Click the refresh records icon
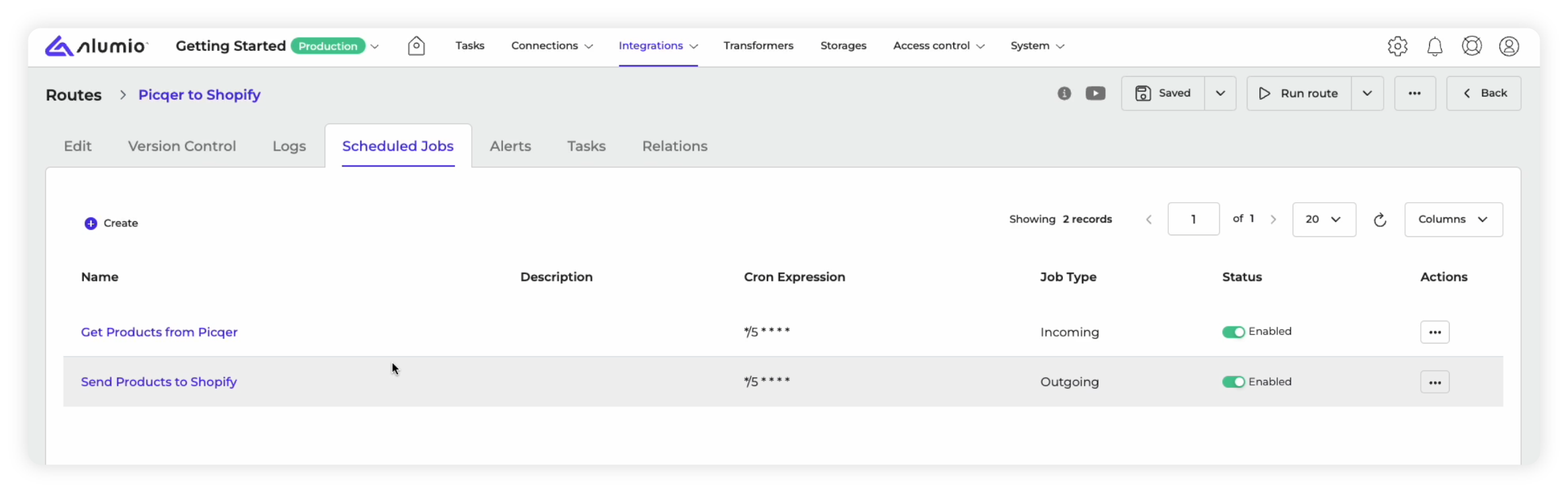Screen dimensions: 1568x493 click(x=1380, y=220)
